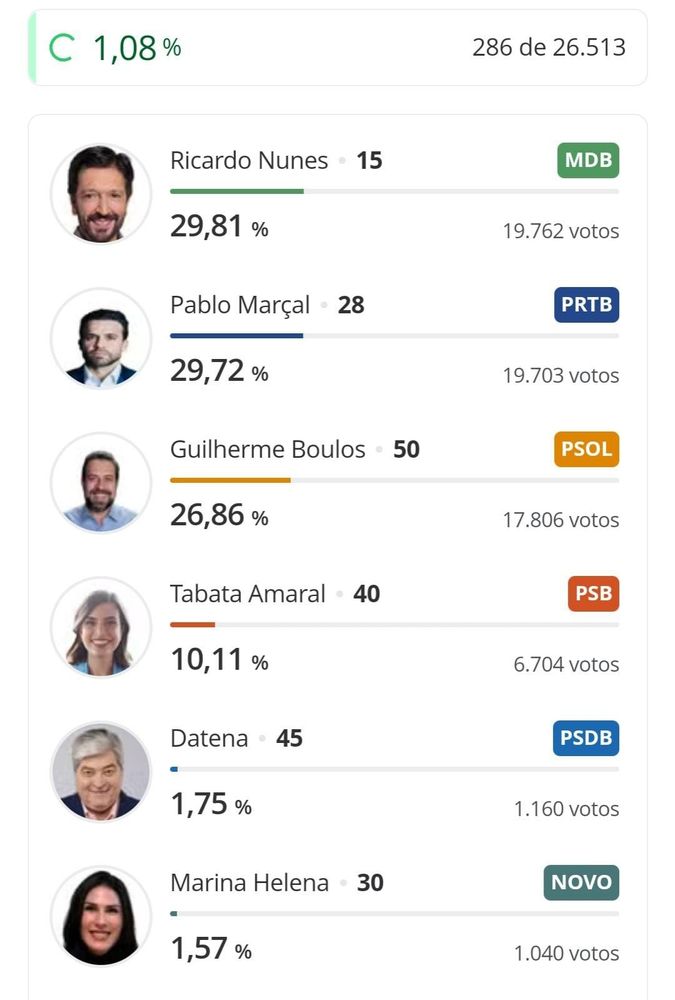Screen dimensions: 675x1000
Task: Click Ricardo Nunes green vote progress bar
Action: pyautogui.click(x=237, y=191)
